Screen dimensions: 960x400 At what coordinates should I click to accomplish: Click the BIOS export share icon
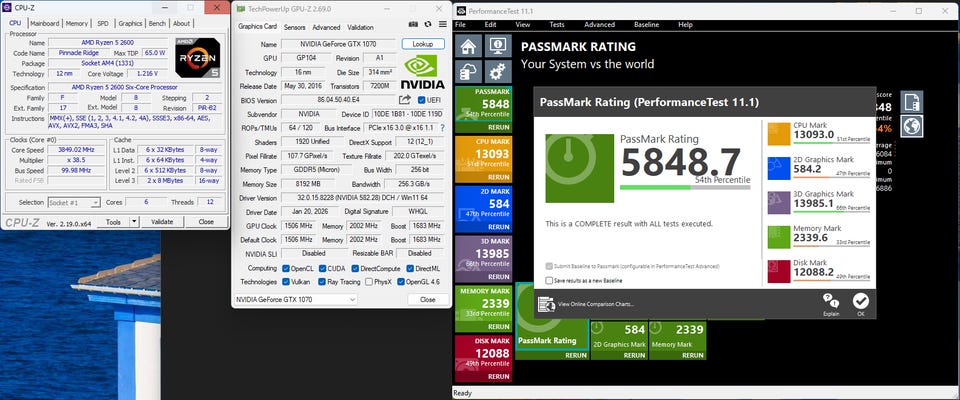tap(405, 100)
